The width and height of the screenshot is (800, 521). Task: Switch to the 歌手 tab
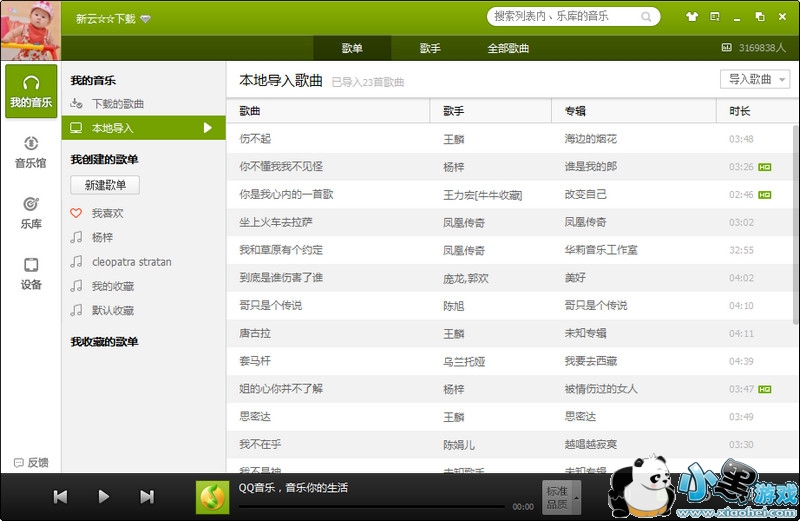(x=430, y=48)
